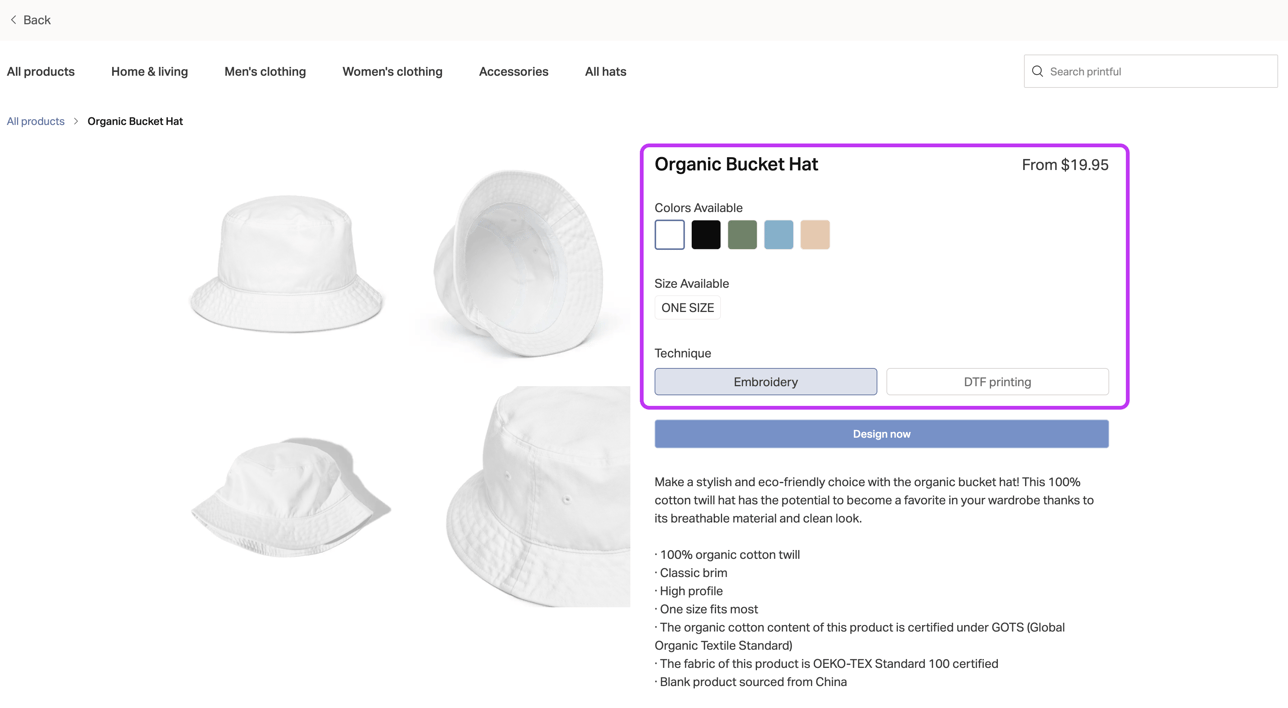
Task: Select the beige color swatch
Action: [815, 235]
